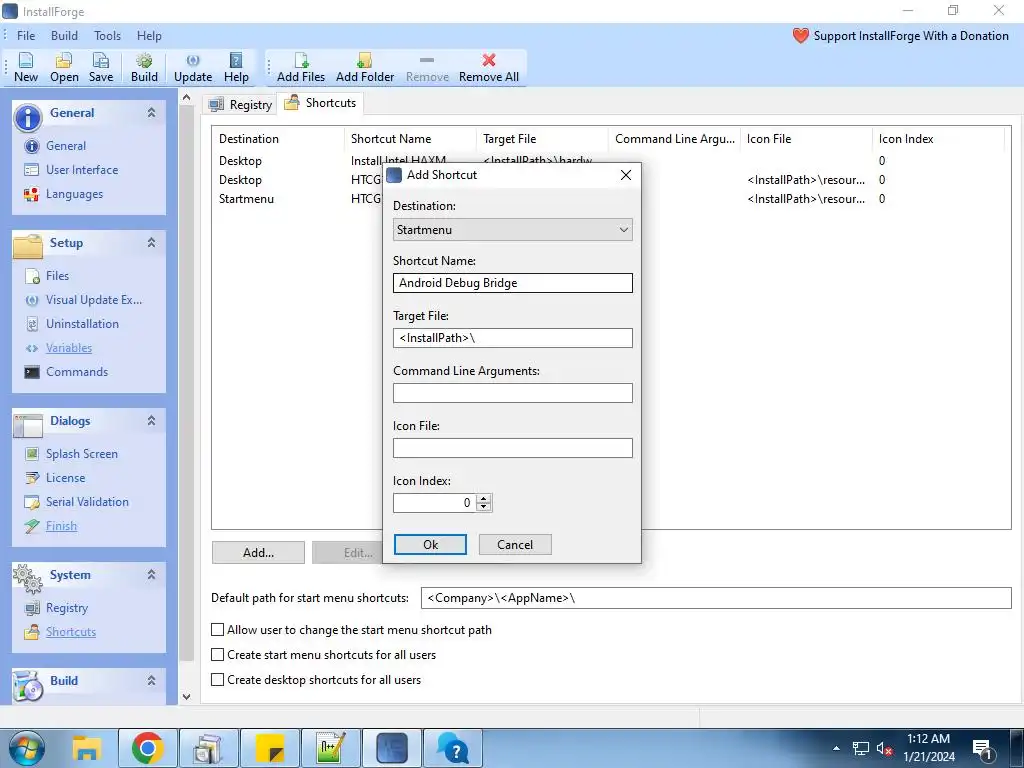Enable Allow user to change start menu path
Image resolution: width=1024 pixels, height=768 pixels.
tap(217, 630)
